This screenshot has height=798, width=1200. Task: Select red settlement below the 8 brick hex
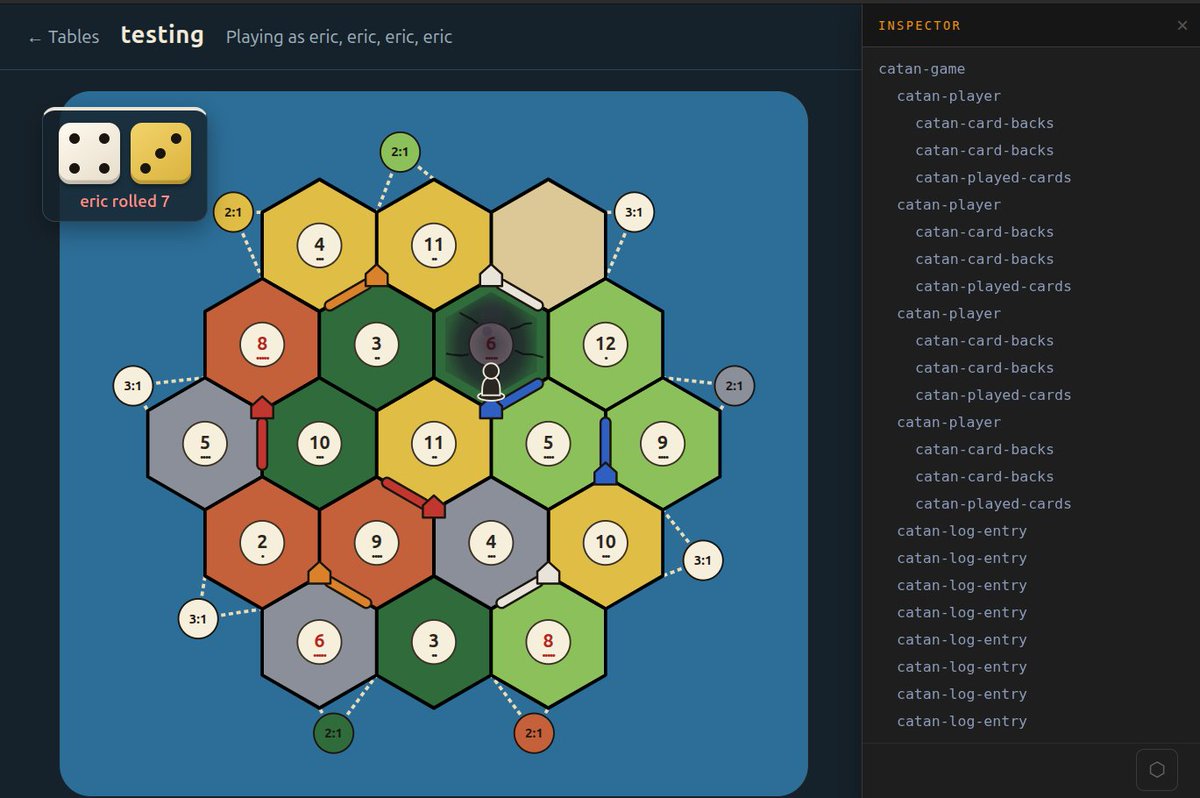click(262, 406)
